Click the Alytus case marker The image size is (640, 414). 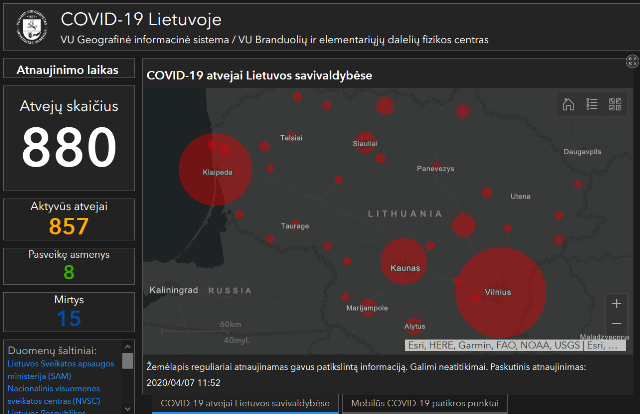(x=414, y=327)
